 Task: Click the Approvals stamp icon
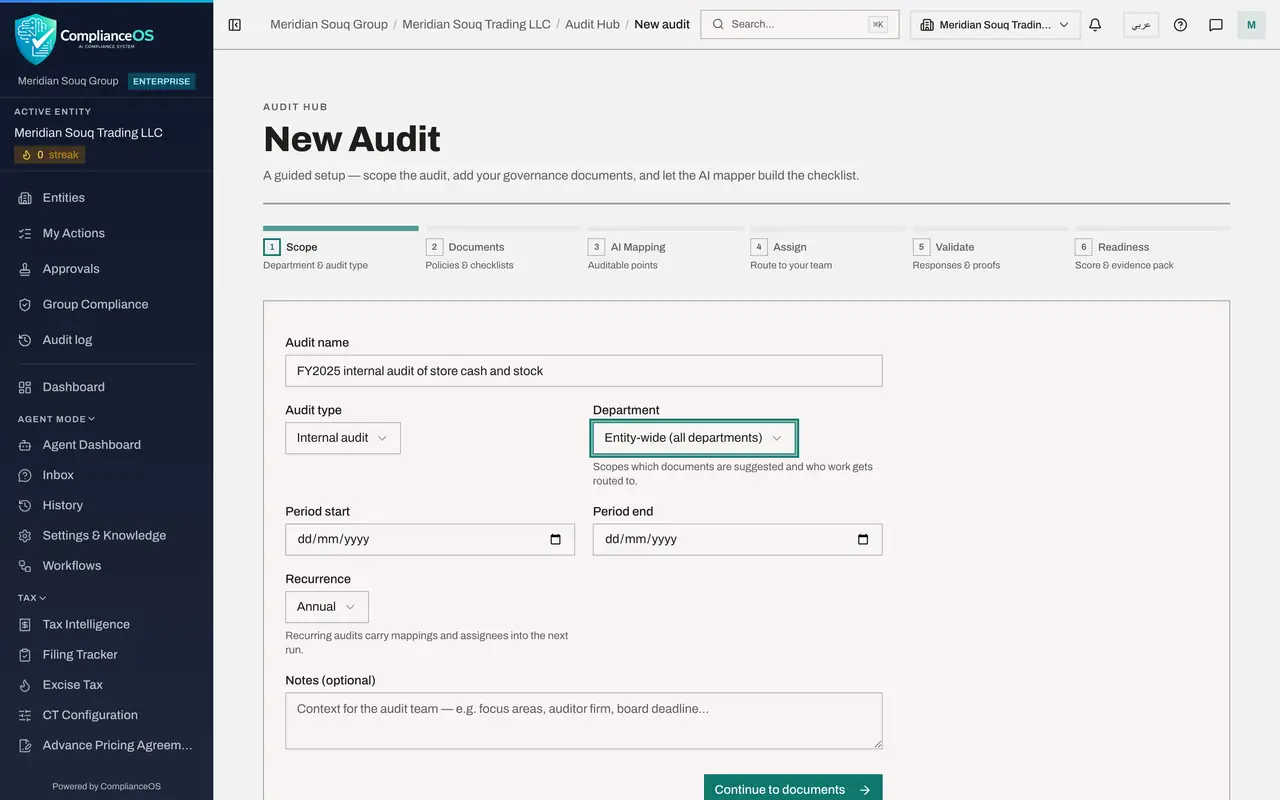[25, 269]
